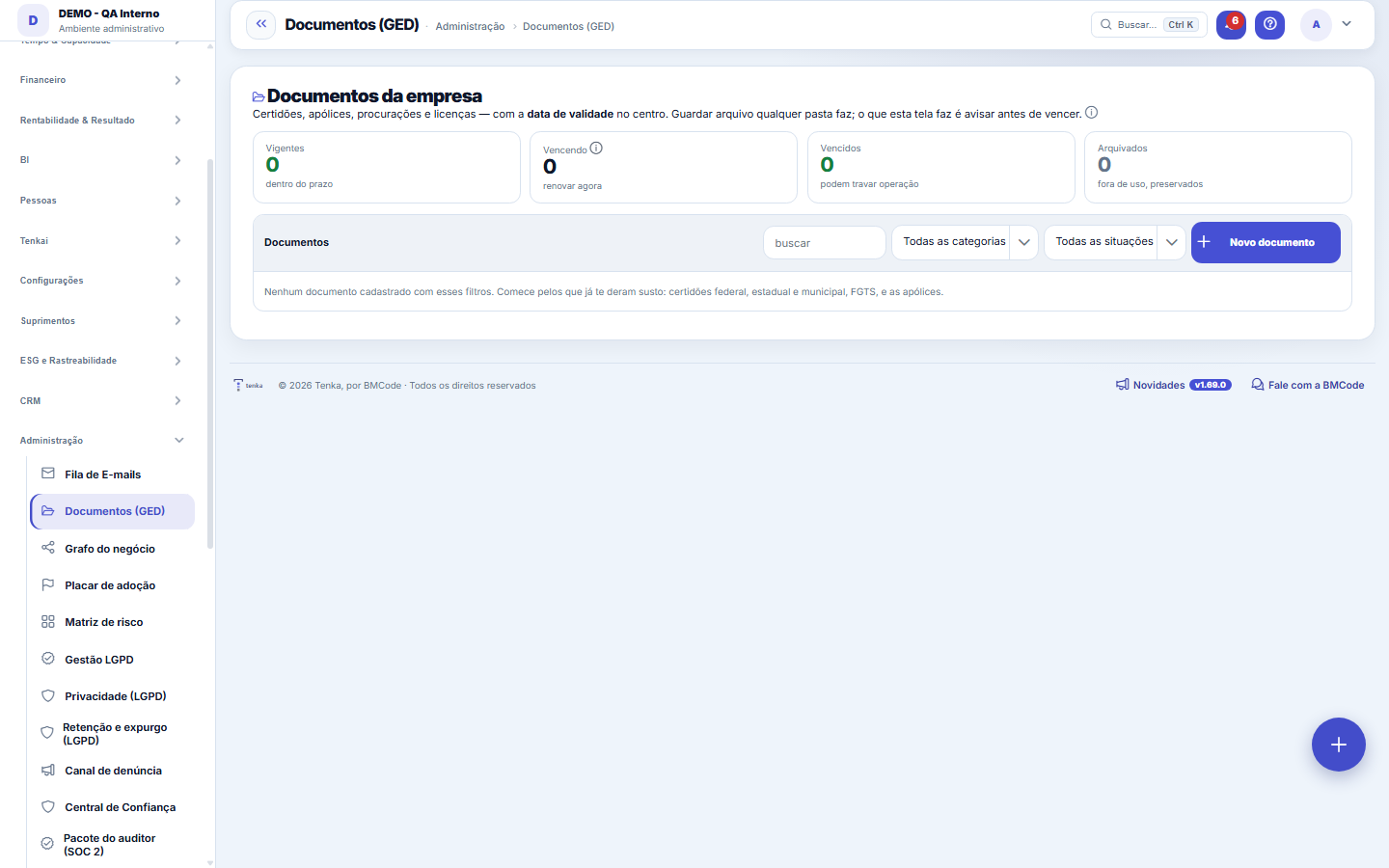Click Administração breadcrumb link

coord(470,26)
